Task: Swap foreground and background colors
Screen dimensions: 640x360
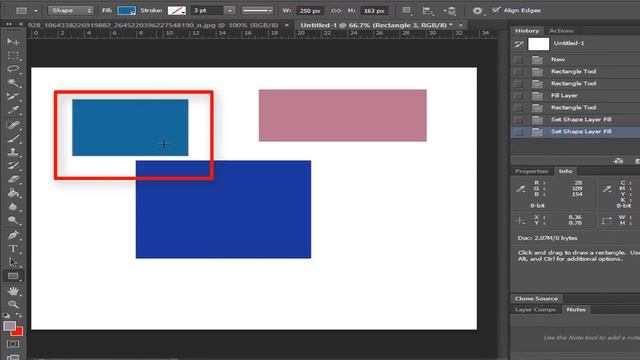Action: click(x=19, y=315)
